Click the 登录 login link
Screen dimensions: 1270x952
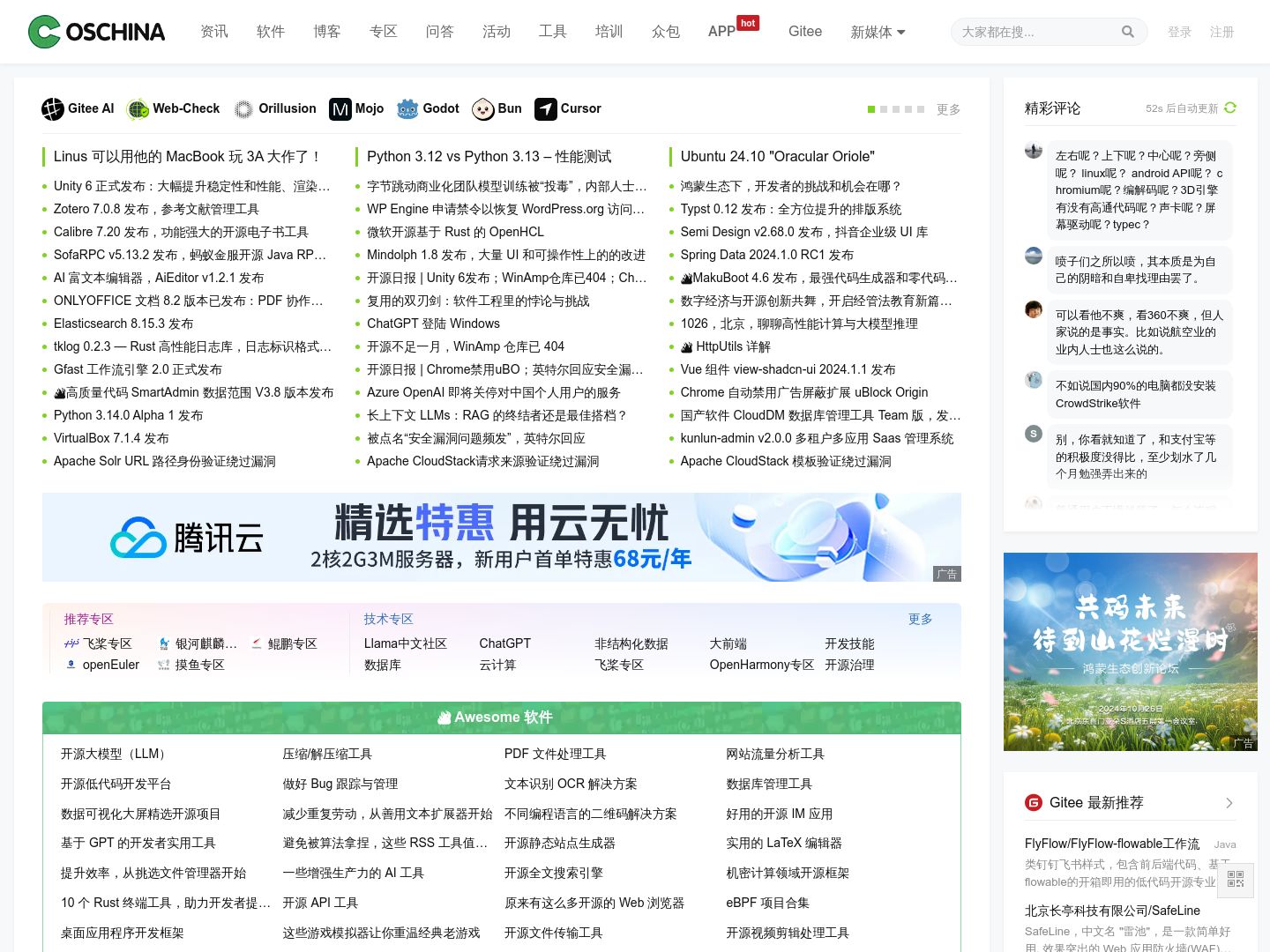coord(1179,32)
